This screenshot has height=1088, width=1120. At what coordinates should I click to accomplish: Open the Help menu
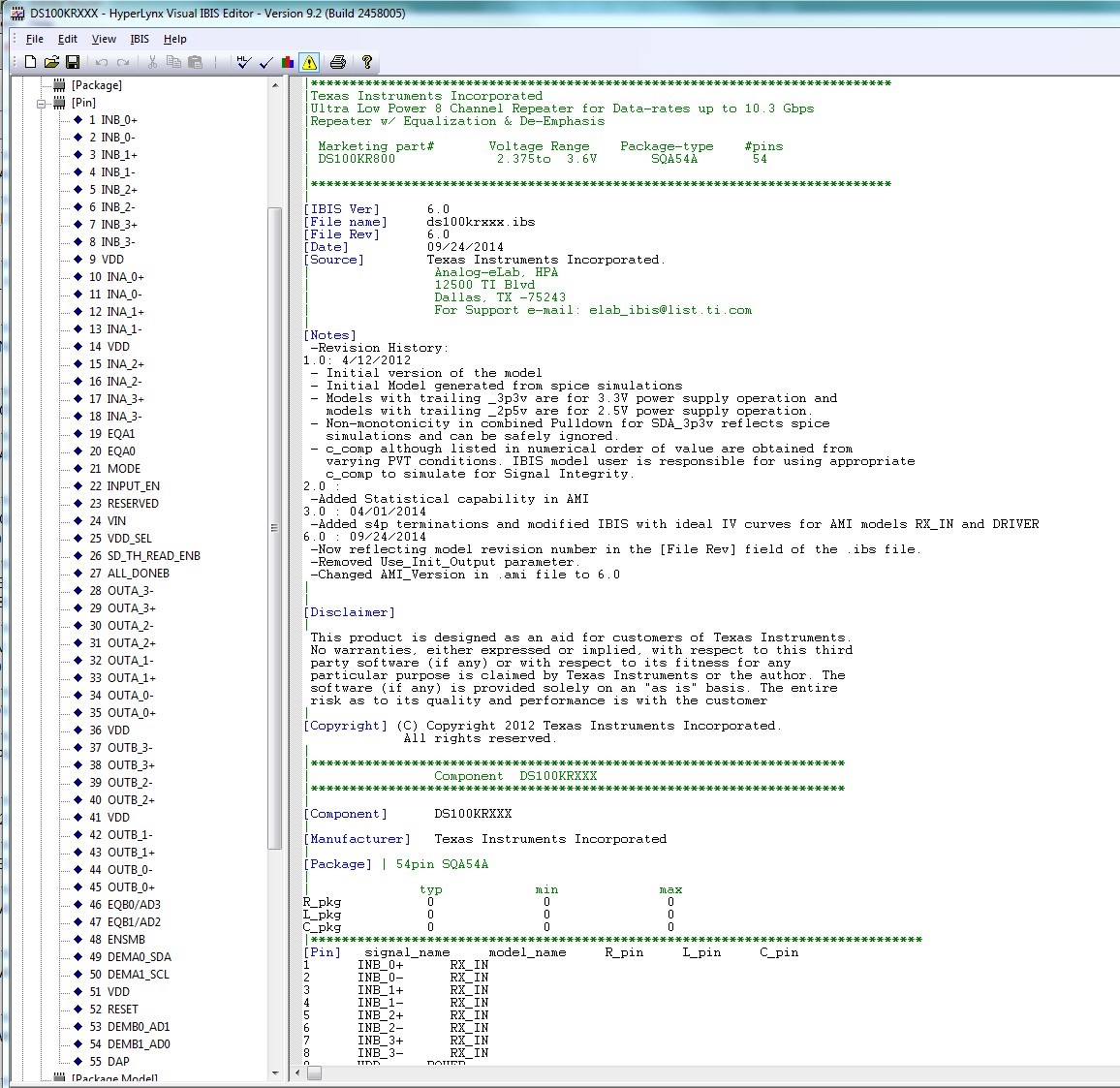click(175, 40)
